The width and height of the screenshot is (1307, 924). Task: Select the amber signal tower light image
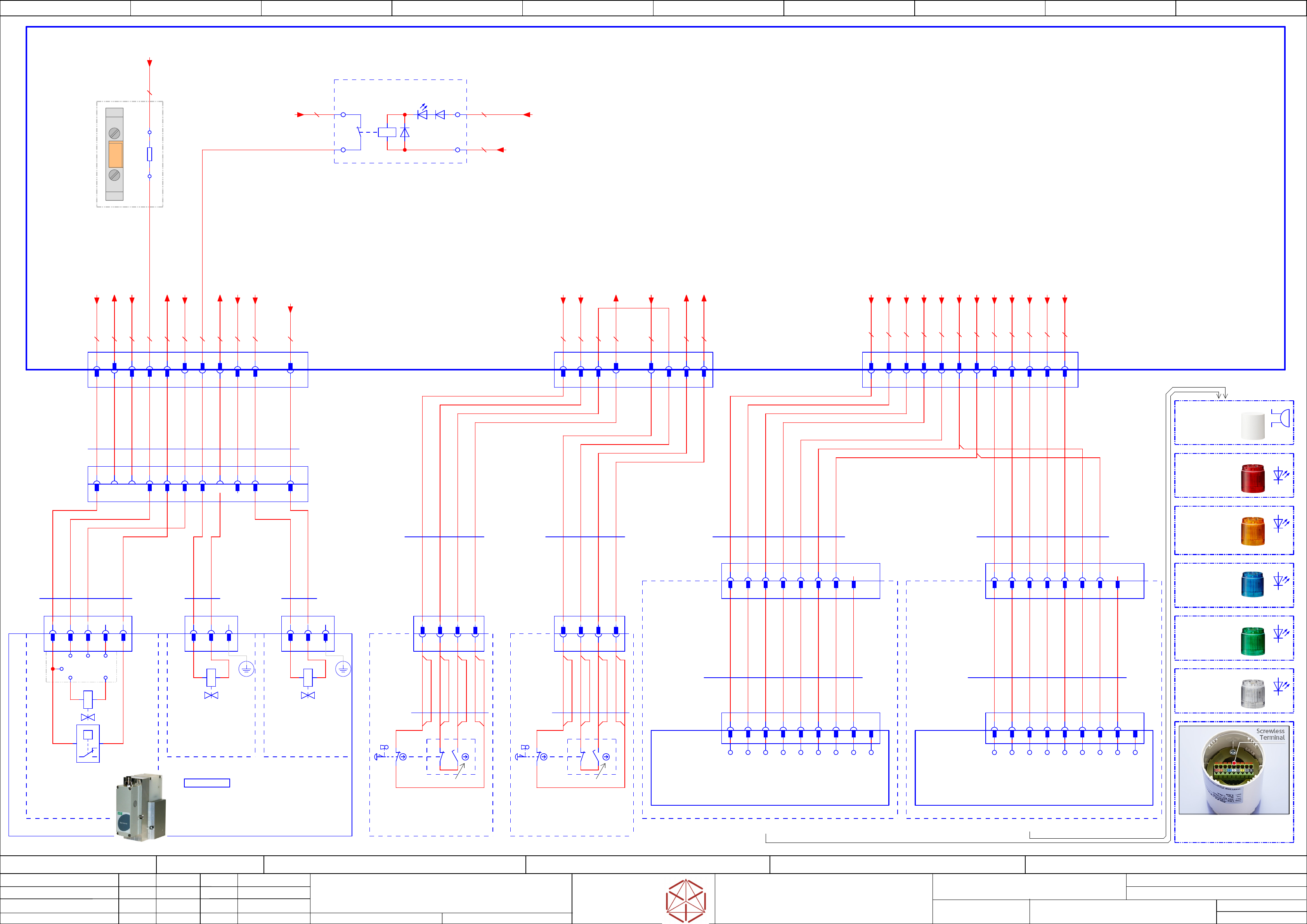click(x=1252, y=531)
